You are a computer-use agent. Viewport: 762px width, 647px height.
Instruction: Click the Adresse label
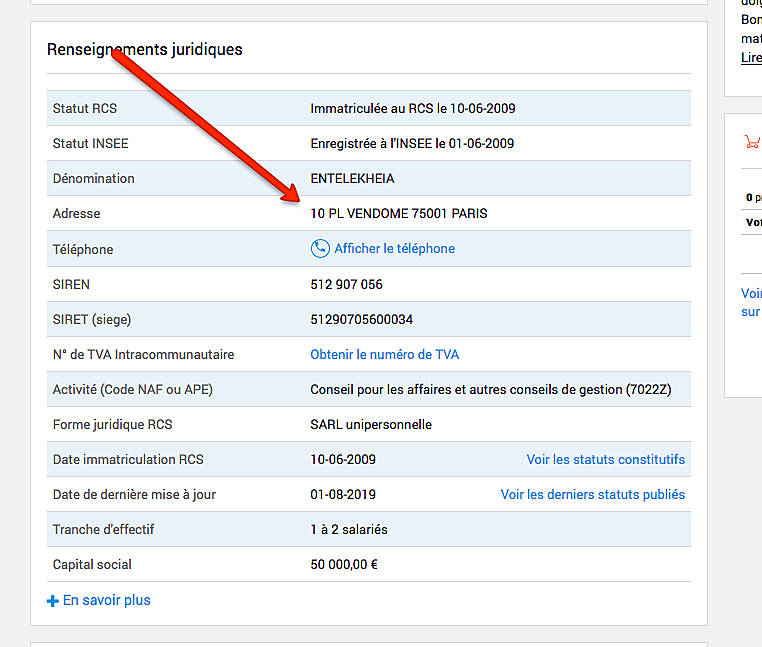76,213
